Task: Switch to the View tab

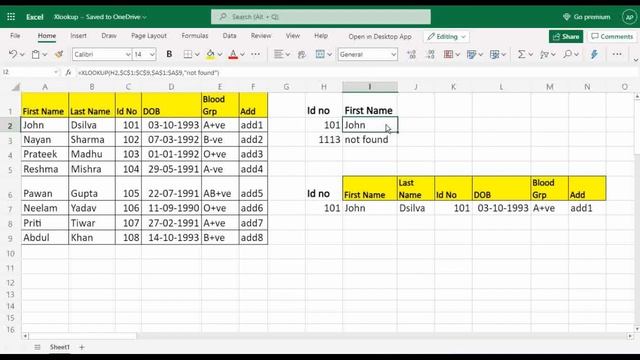Action: tap(293, 36)
